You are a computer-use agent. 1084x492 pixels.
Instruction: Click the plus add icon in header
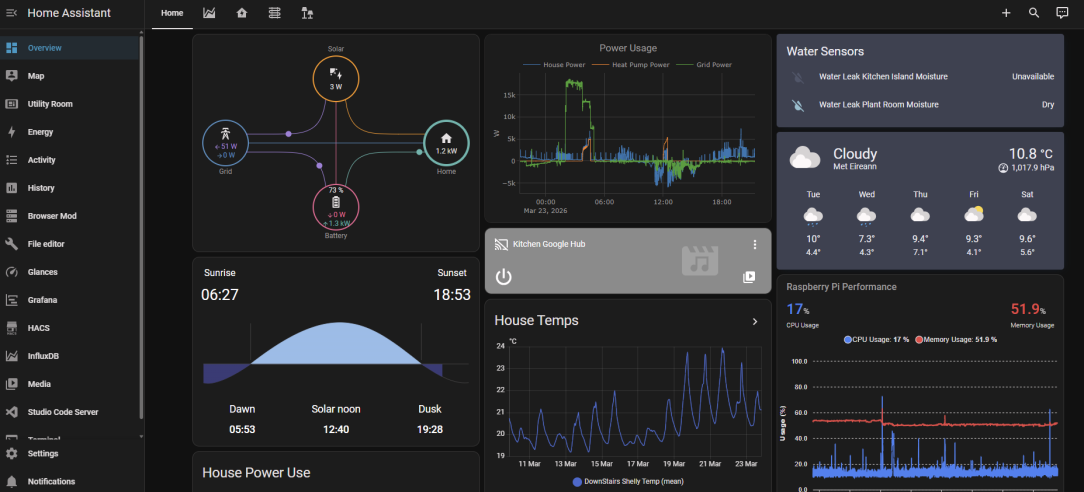(x=1006, y=13)
